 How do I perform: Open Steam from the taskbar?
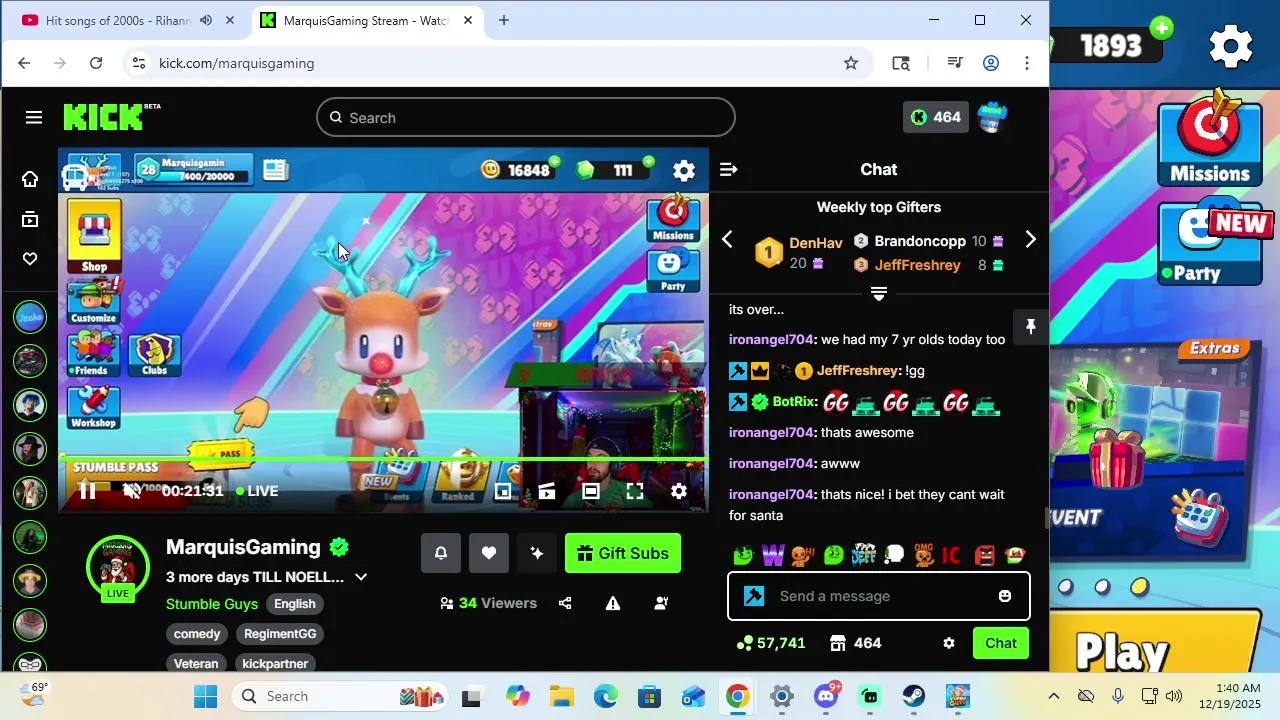point(914,696)
